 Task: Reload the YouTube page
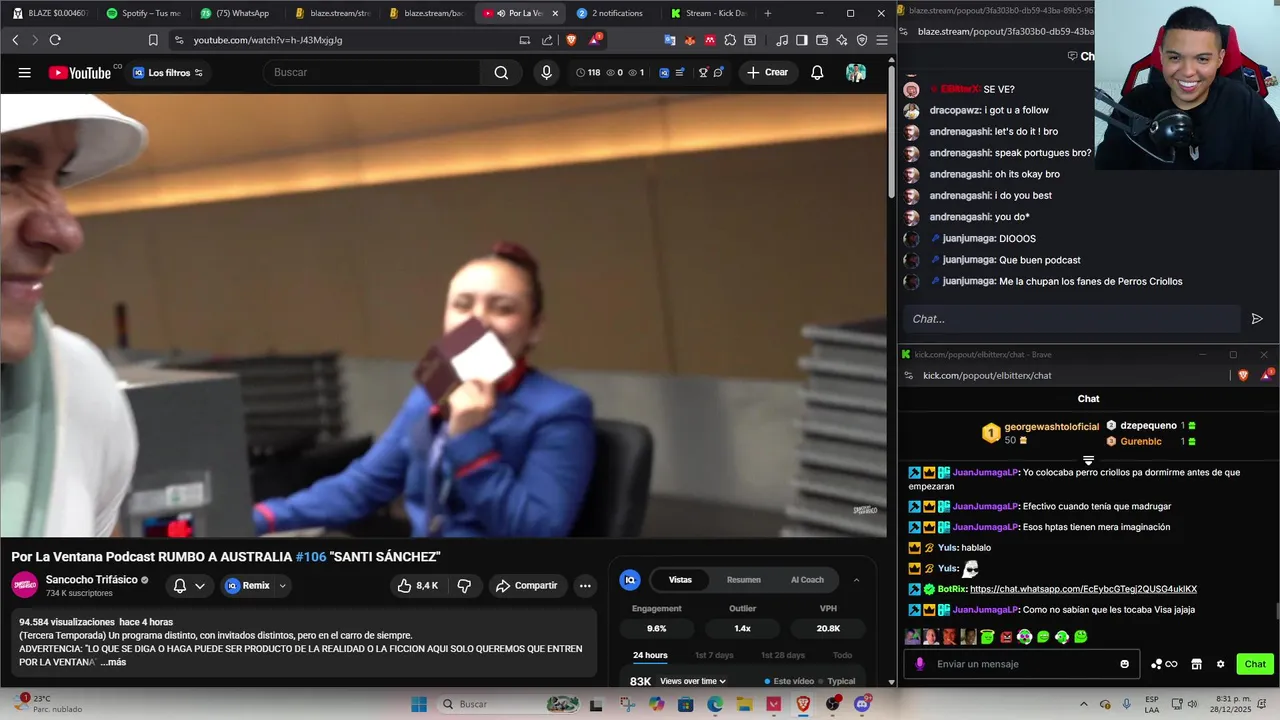coord(55,40)
